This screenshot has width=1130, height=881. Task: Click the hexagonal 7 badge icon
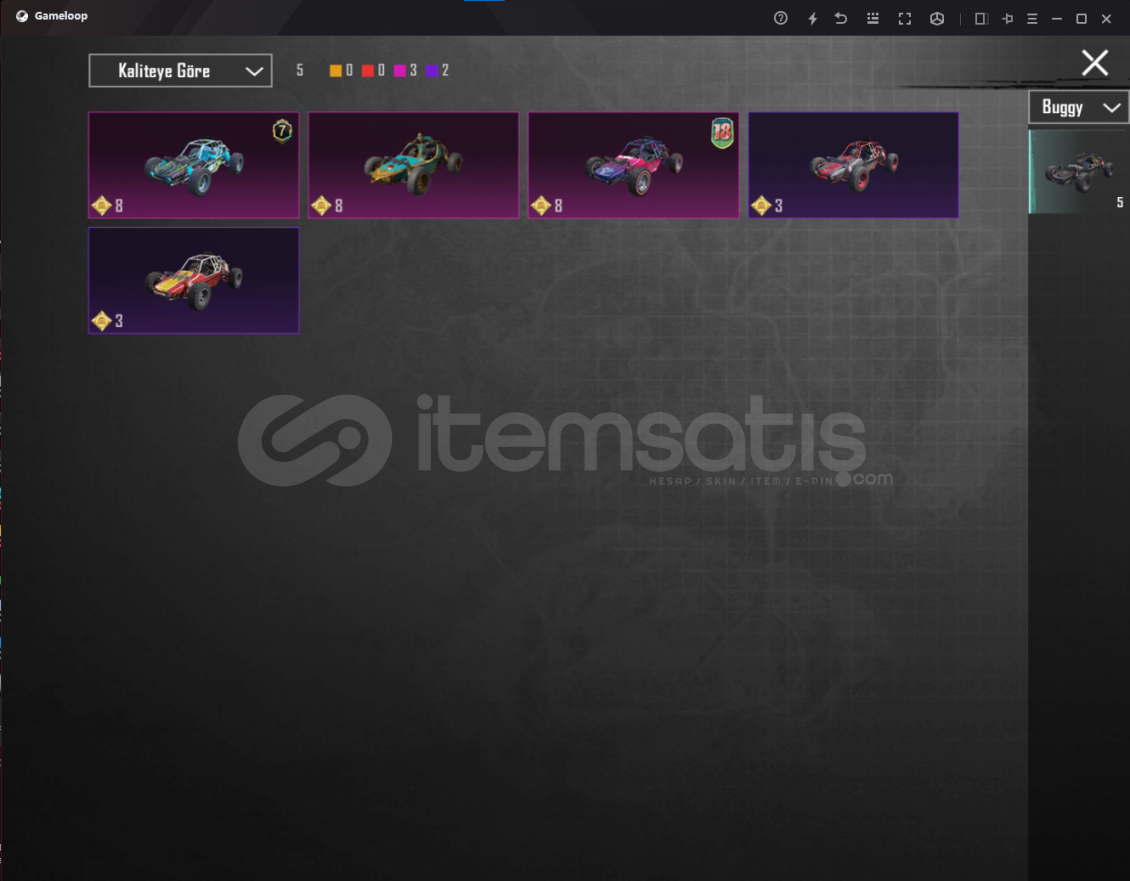pyautogui.click(x=282, y=130)
